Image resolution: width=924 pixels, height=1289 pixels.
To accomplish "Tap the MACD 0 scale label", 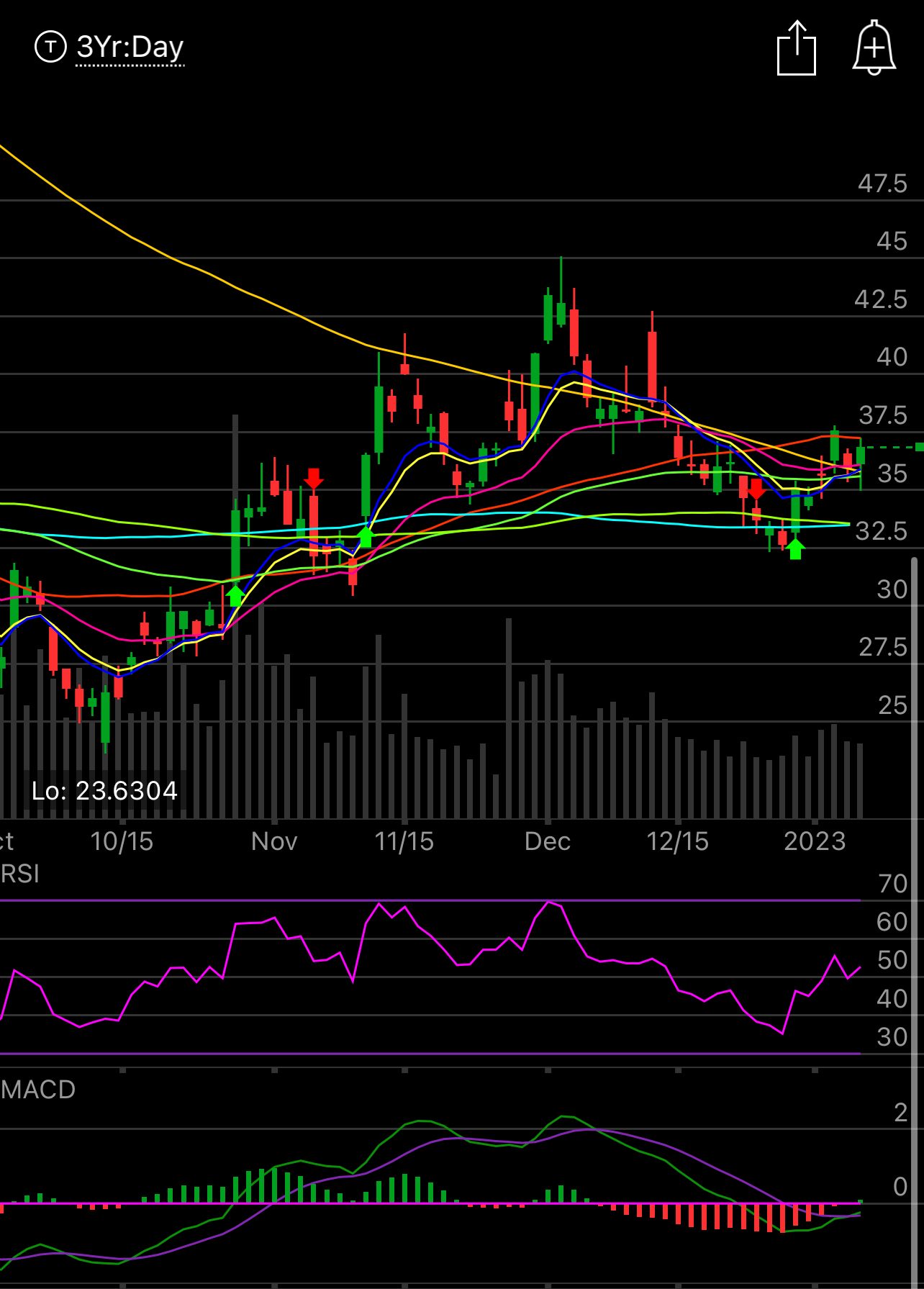I will coord(900,1187).
